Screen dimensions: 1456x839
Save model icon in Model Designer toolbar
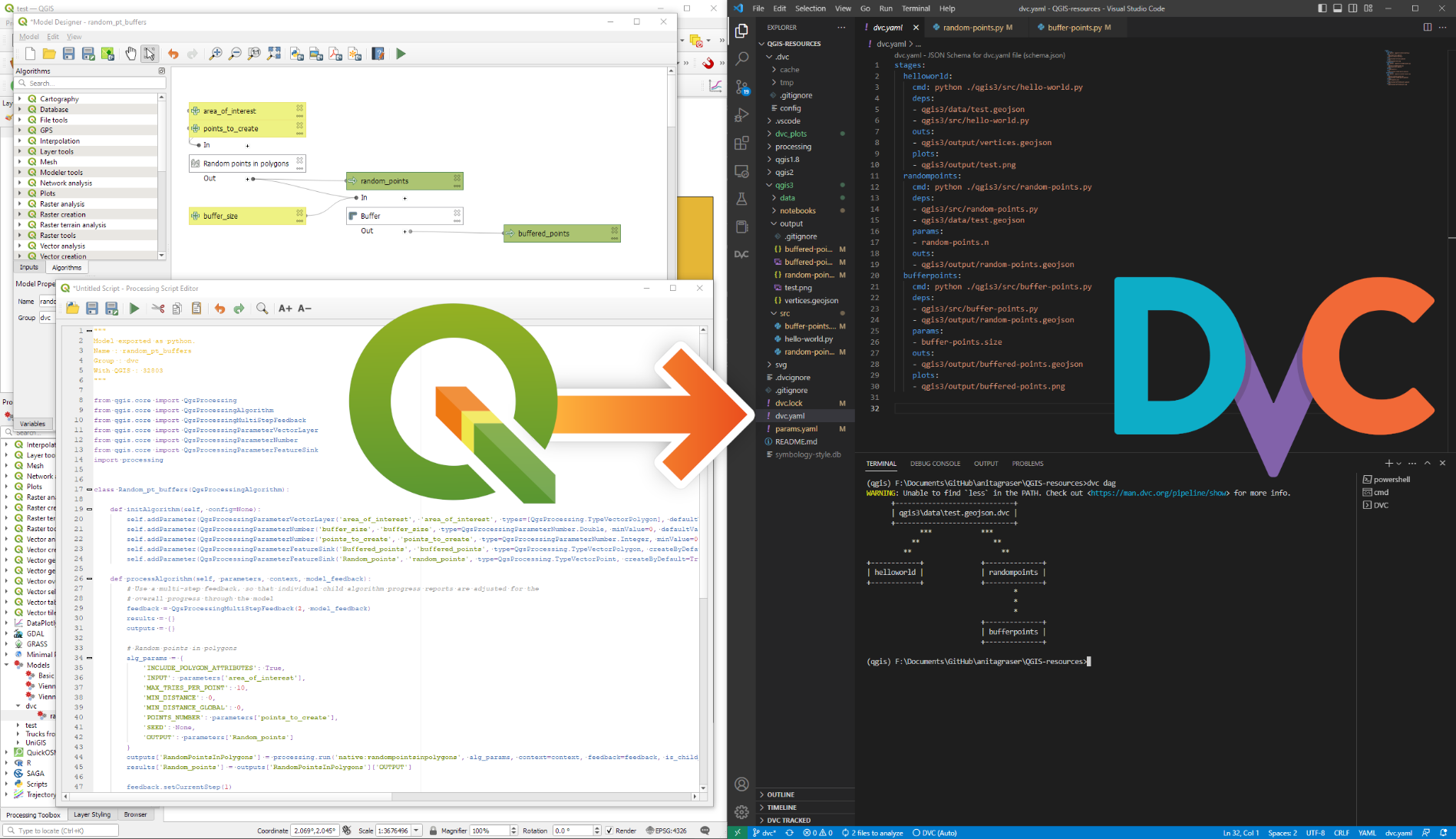tap(68, 54)
